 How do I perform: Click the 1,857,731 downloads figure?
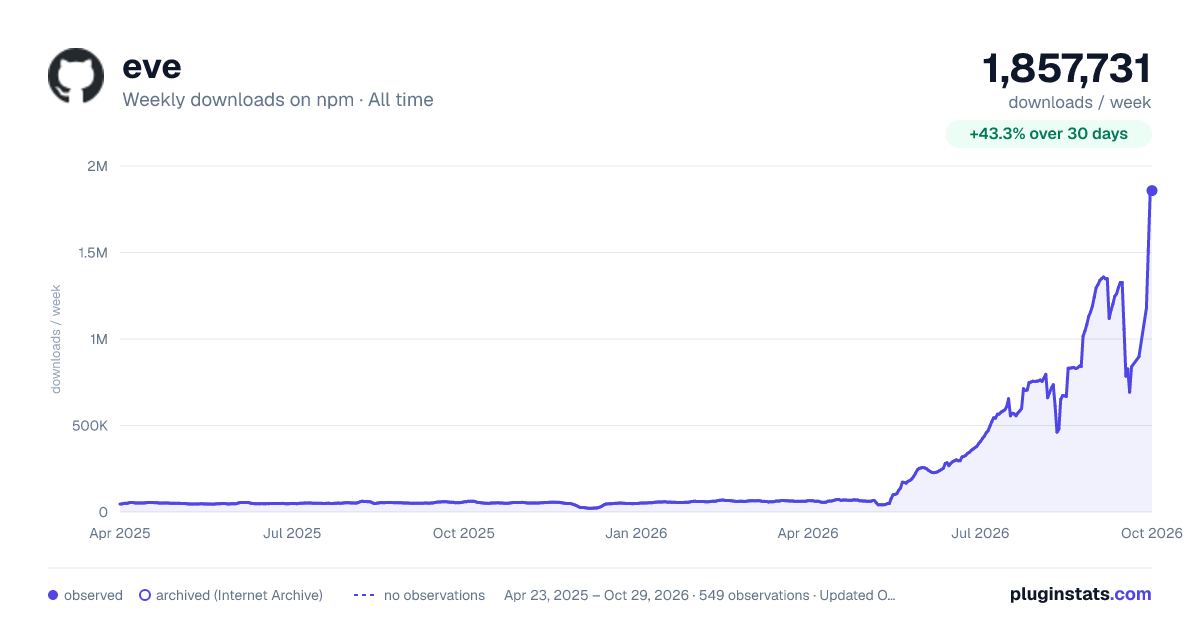pyautogui.click(x=1067, y=69)
